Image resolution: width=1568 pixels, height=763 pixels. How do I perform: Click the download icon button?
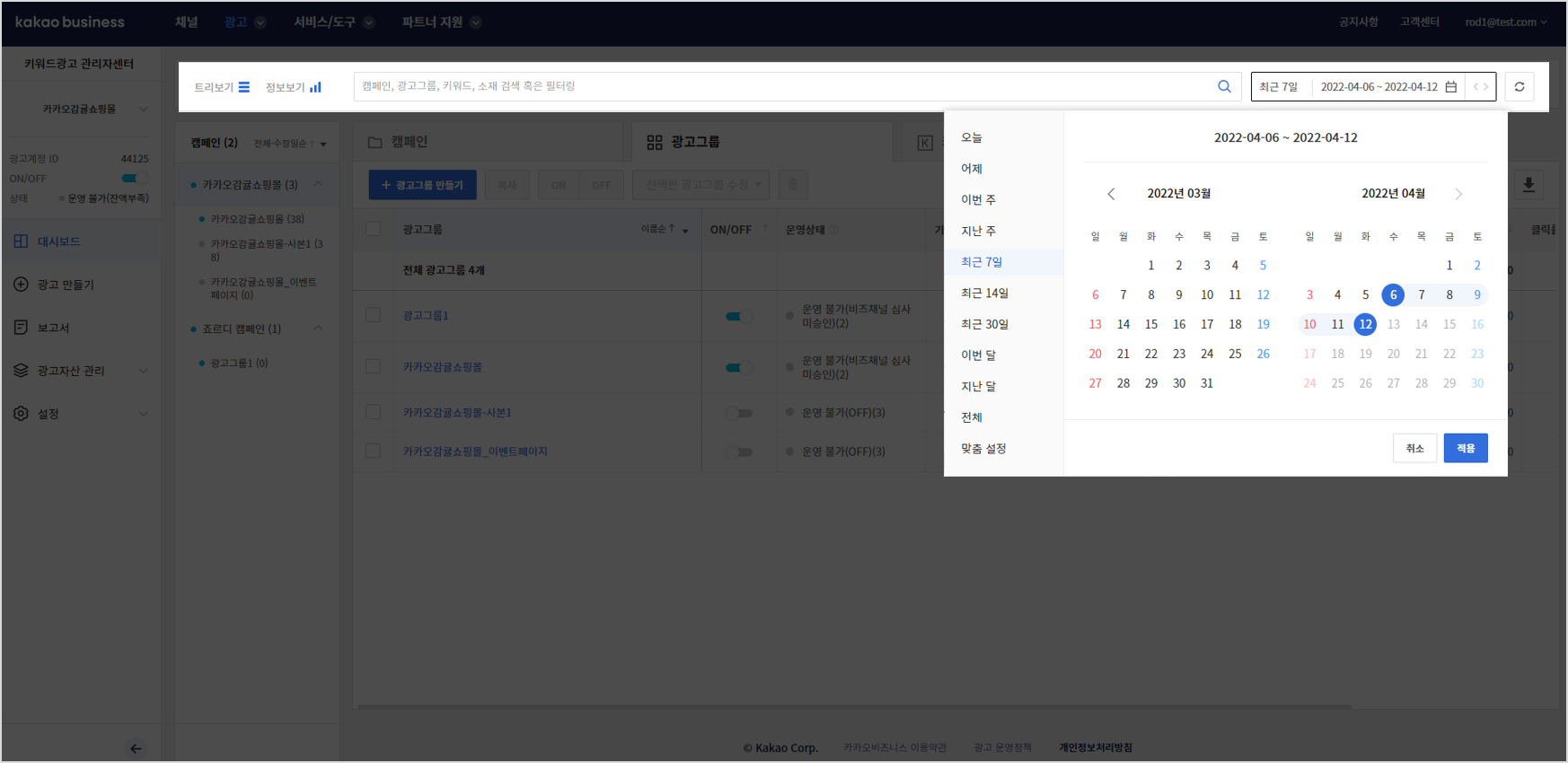pos(1528,185)
